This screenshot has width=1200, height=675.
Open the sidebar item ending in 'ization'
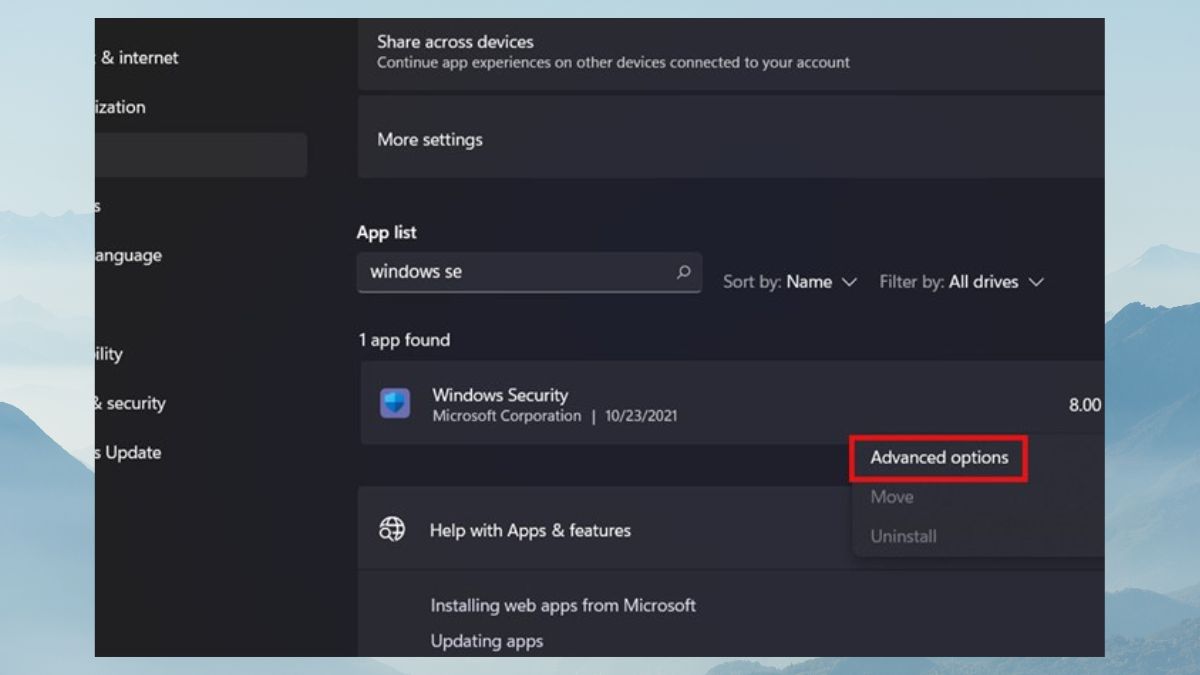pyautogui.click(x=120, y=107)
